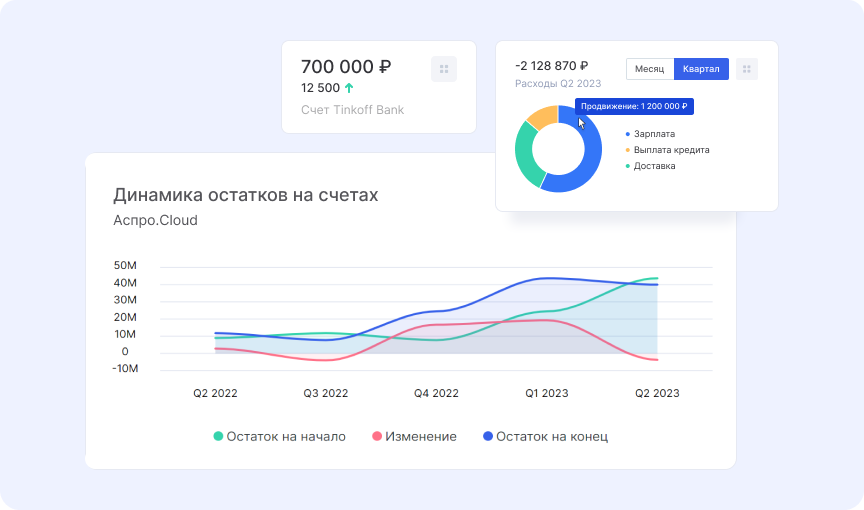Click the grid icon on the Tinkoff Bank card

444,69
